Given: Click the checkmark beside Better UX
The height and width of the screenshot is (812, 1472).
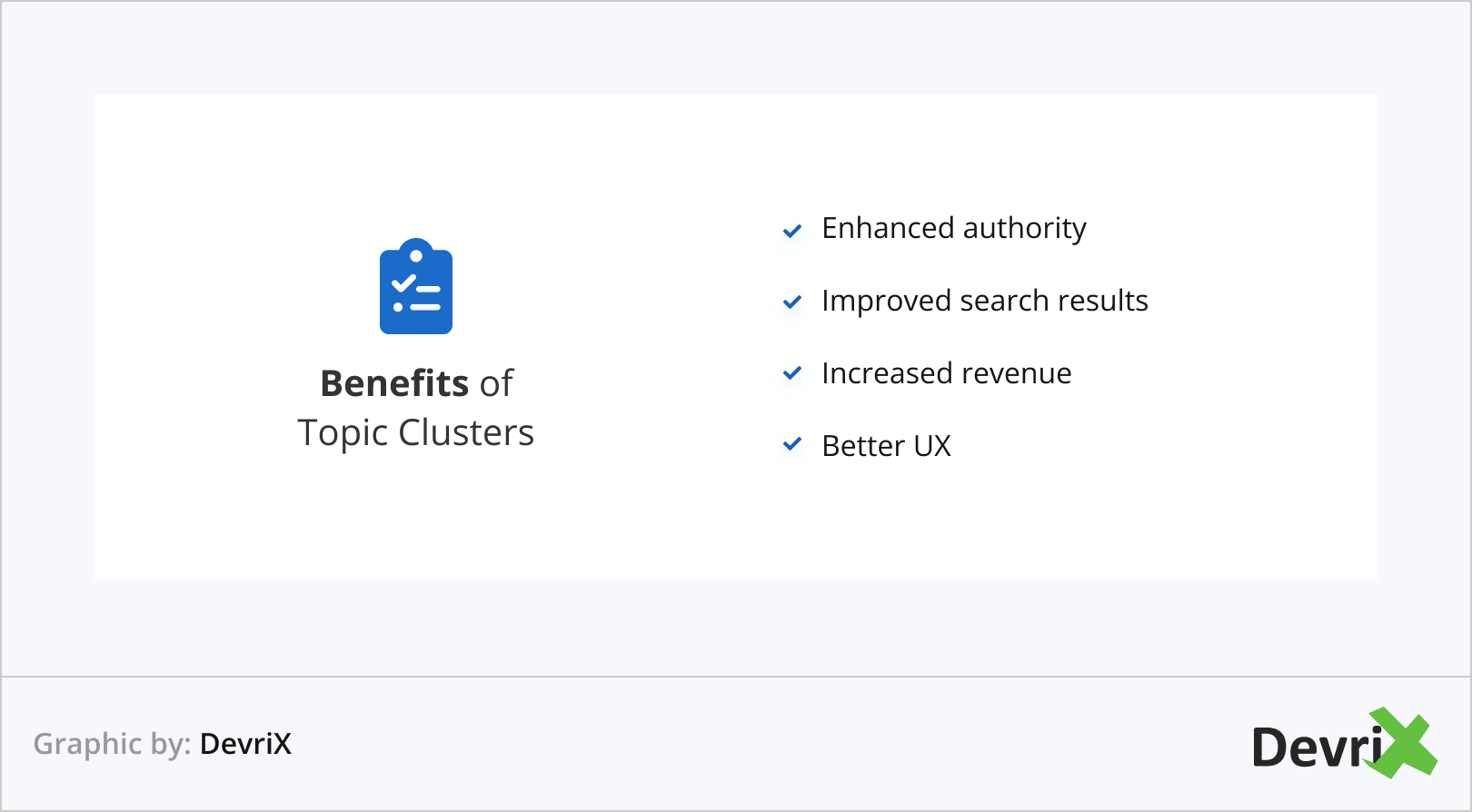Looking at the screenshot, I should tap(792, 444).
